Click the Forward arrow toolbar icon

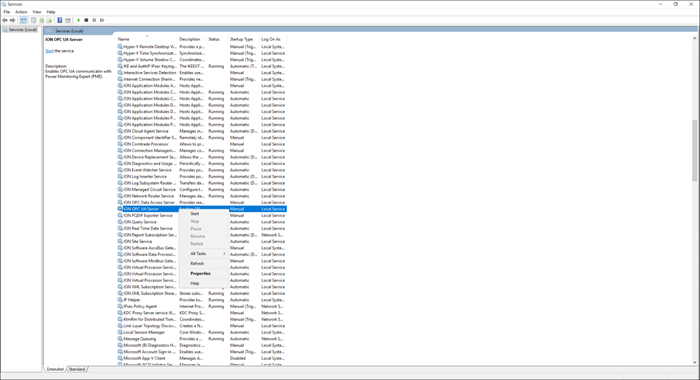click(x=12, y=20)
